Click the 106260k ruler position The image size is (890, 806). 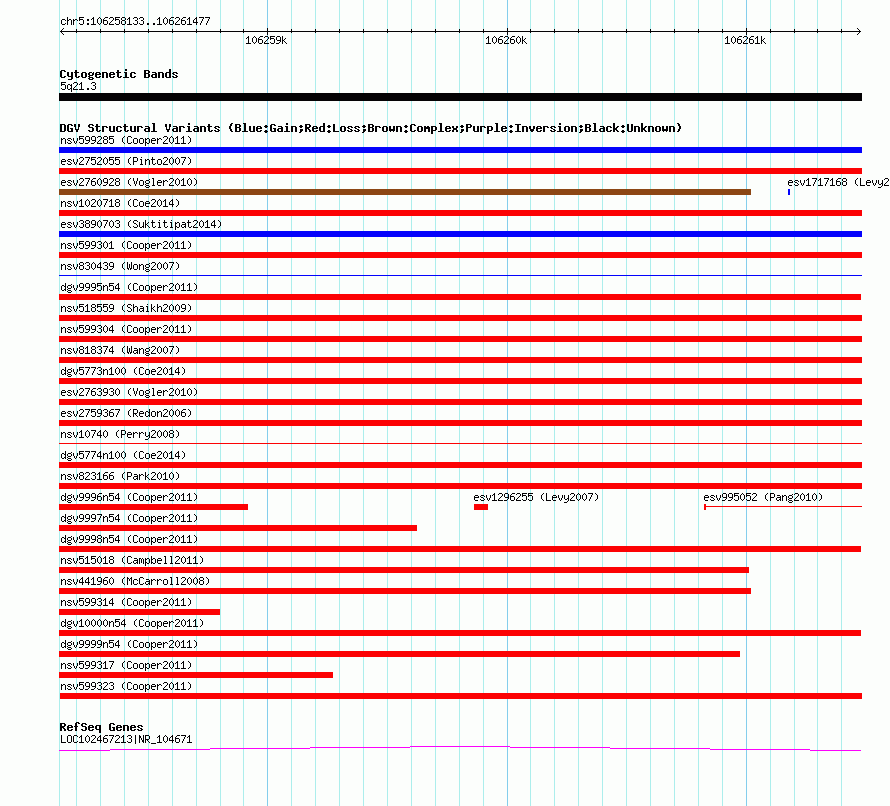pyautogui.click(x=506, y=40)
